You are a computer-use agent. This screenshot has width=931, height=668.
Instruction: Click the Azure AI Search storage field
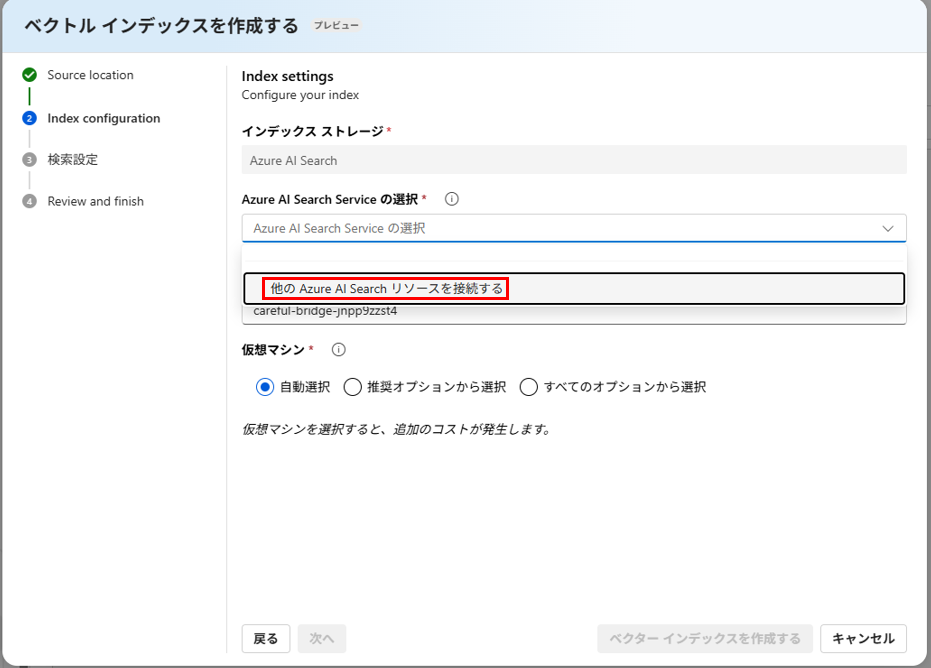point(574,160)
